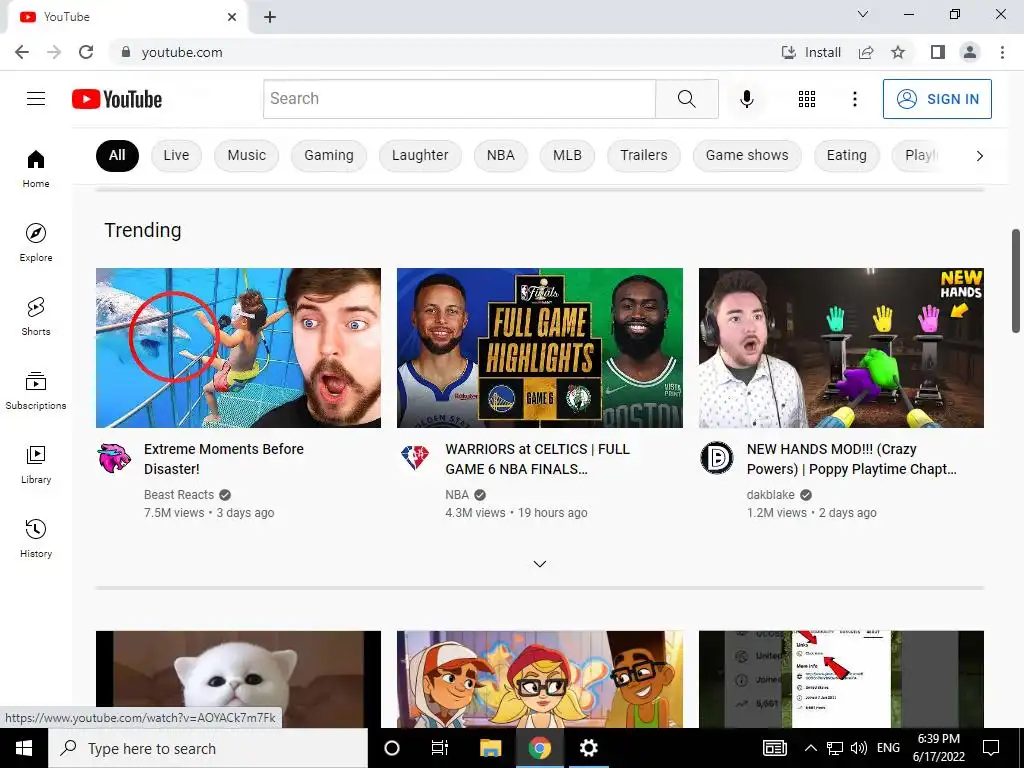Close the YouTube tab
Viewport: 1024px width, 768px height.
(x=232, y=17)
